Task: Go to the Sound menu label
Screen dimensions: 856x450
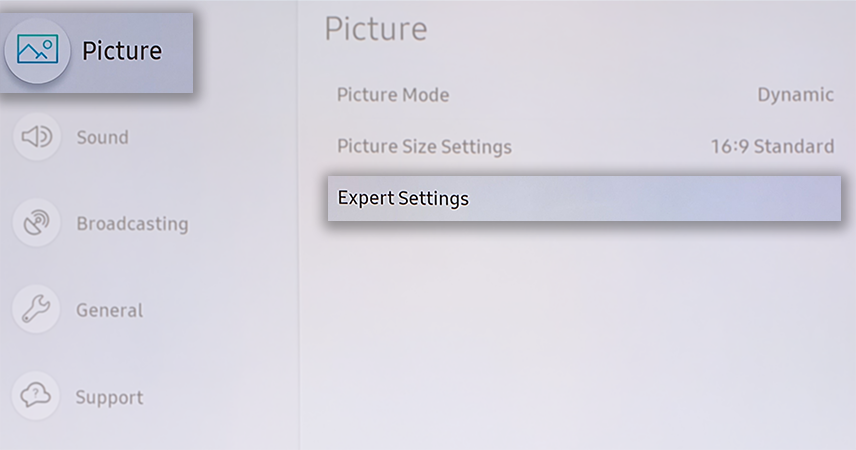Action: coord(103,137)
